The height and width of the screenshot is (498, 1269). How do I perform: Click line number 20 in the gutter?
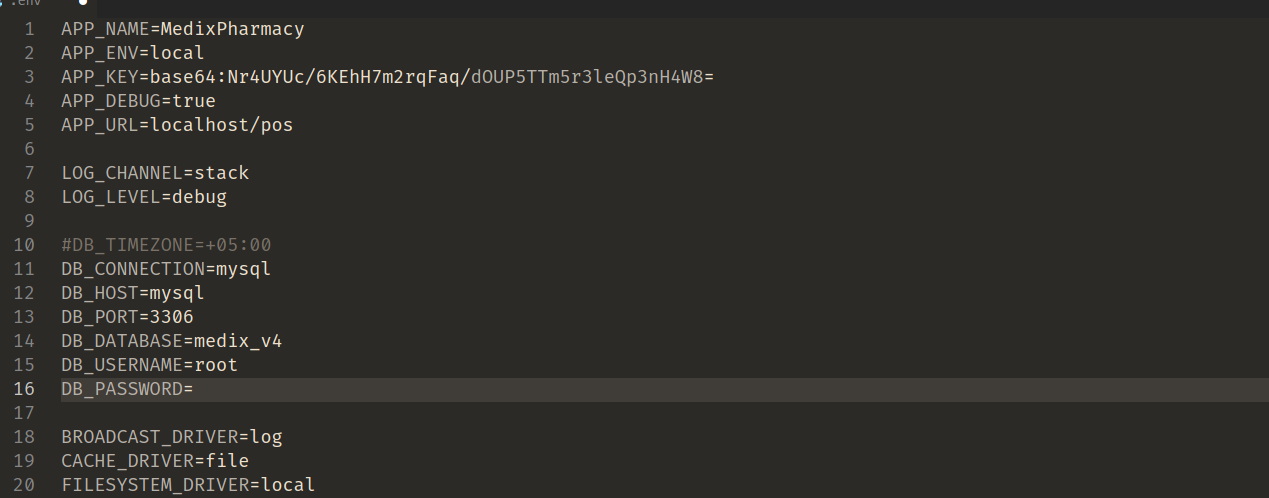click(24, 485)
